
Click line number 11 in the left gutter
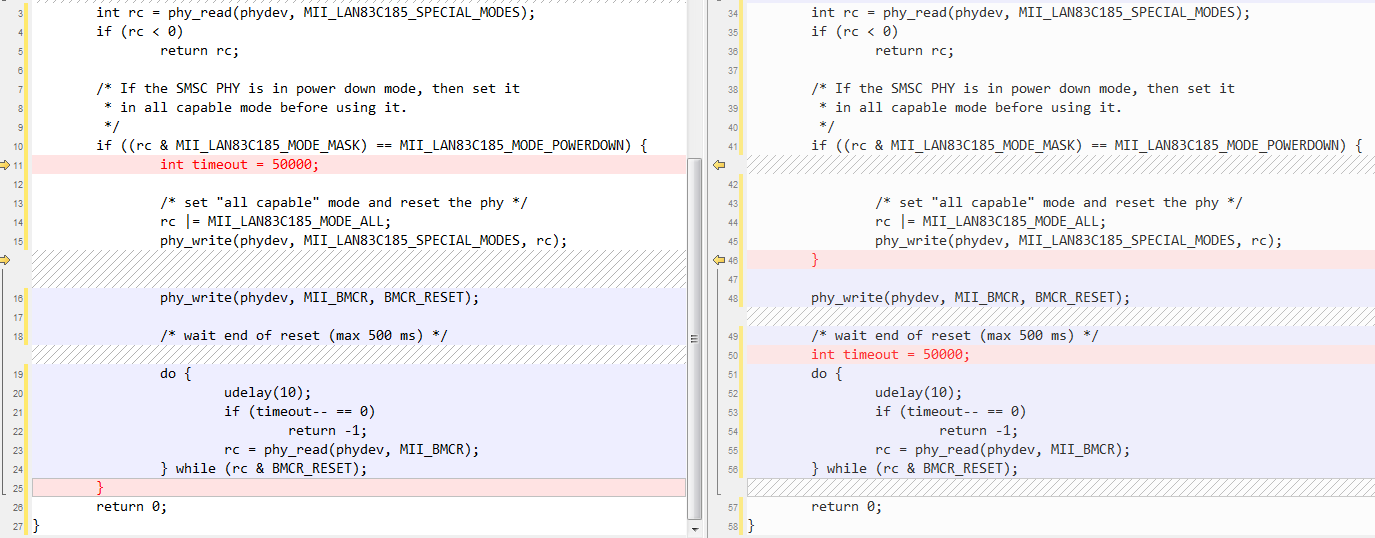click(18, 166)
